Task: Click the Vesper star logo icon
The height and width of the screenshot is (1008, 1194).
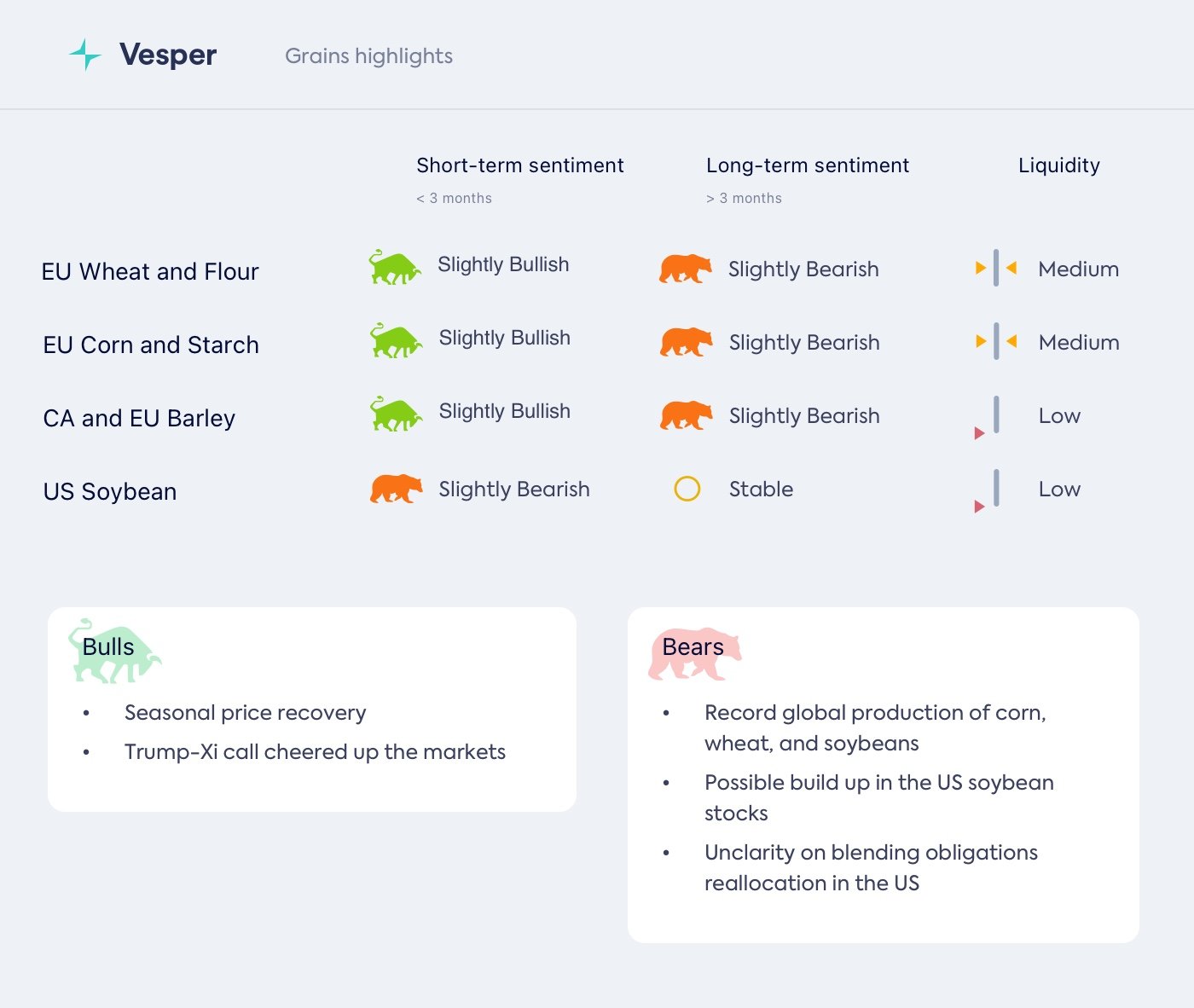Action: (85, 55)
